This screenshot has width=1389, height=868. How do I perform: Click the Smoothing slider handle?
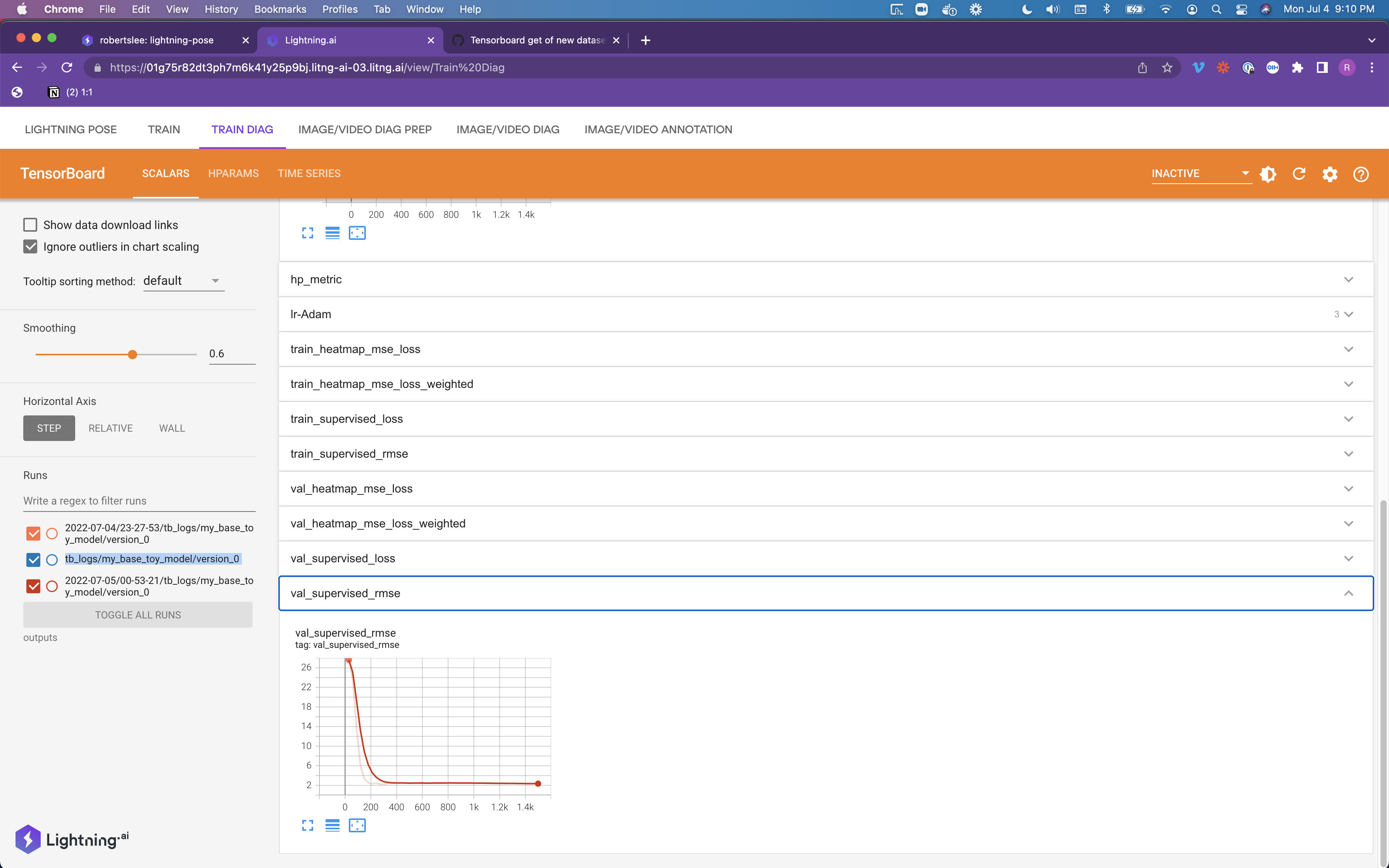pyautogui.click(x=133, y=354)
